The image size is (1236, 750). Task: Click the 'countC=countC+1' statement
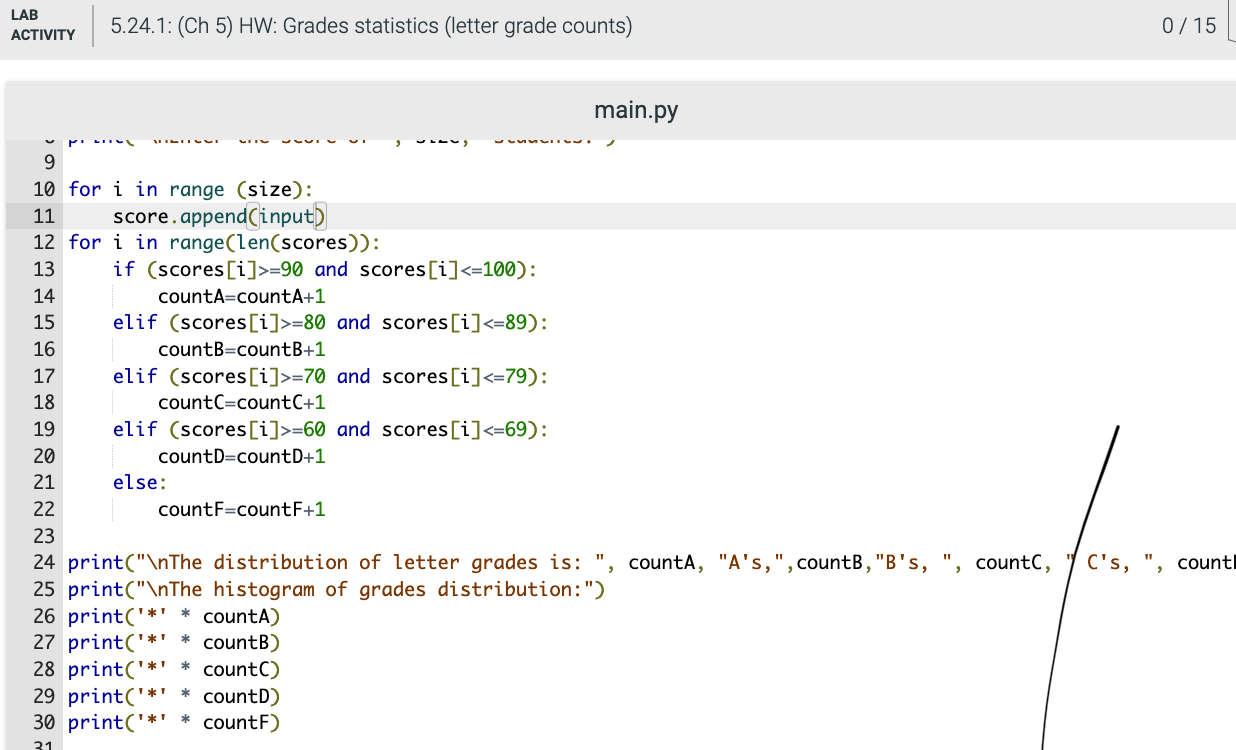pyautogui.click(x=242, y=403)
